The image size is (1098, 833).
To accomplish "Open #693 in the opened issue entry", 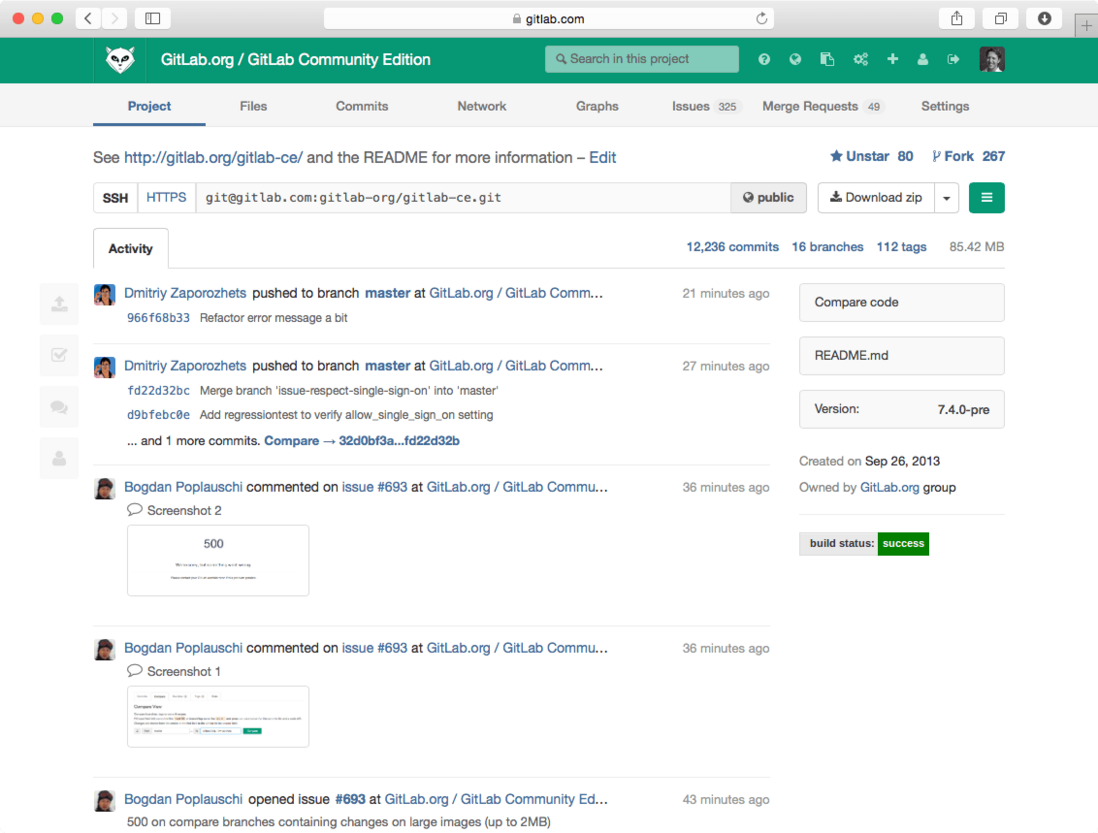I will tap(350, 799).
